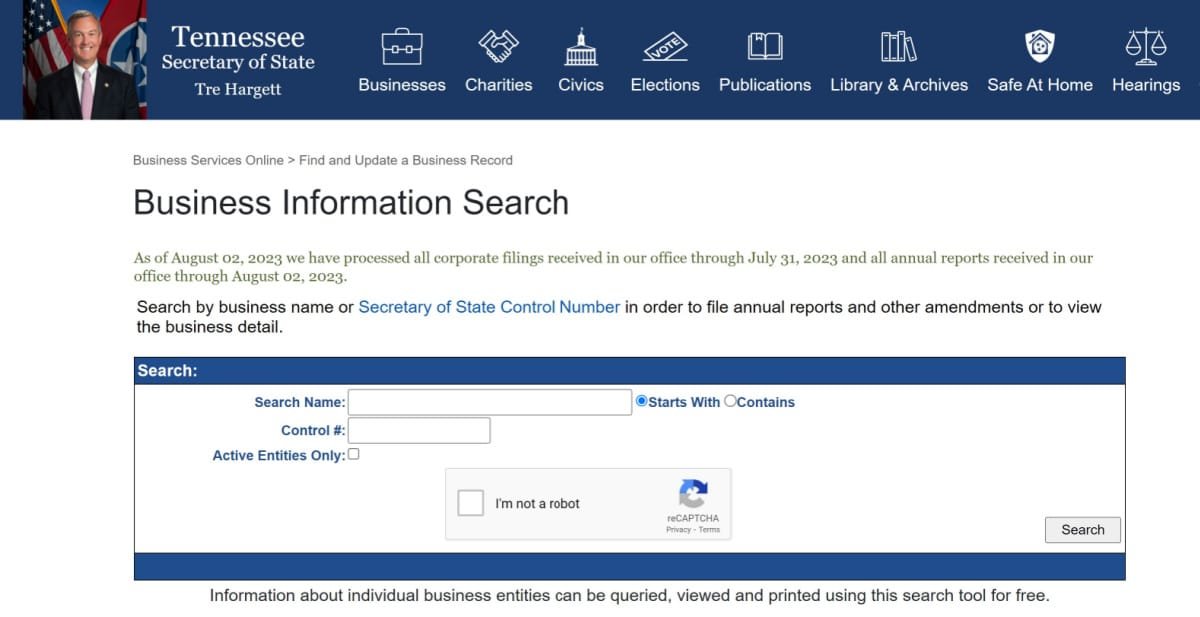
Task: Open the Secretary of State Control Number link
Action: click(489, 307)
